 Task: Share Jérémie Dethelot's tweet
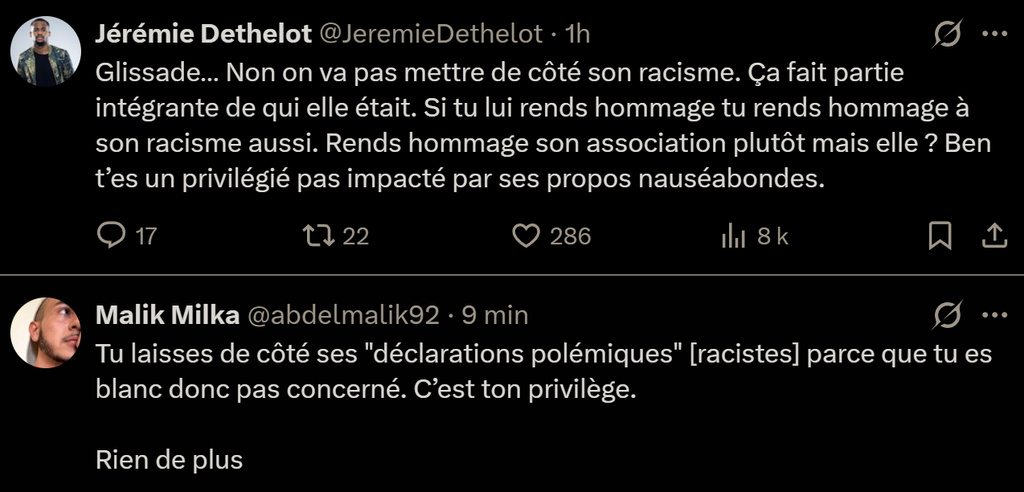coord(994,236)
